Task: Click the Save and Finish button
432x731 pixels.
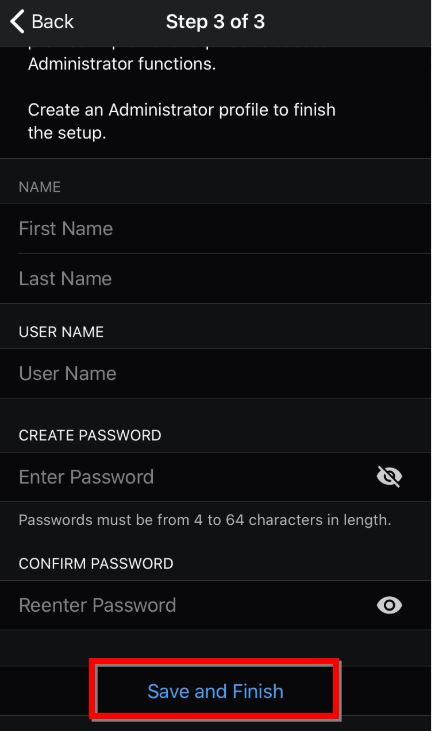Action: [x=215, y=691]
